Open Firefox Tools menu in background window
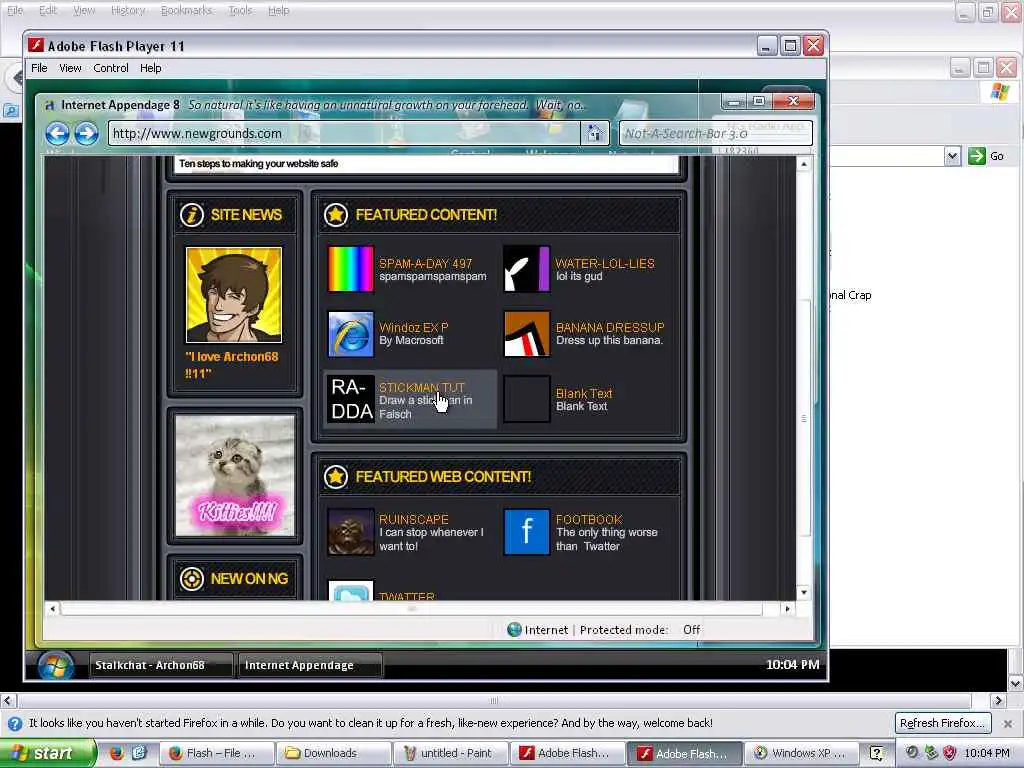 tap(240, 10)
